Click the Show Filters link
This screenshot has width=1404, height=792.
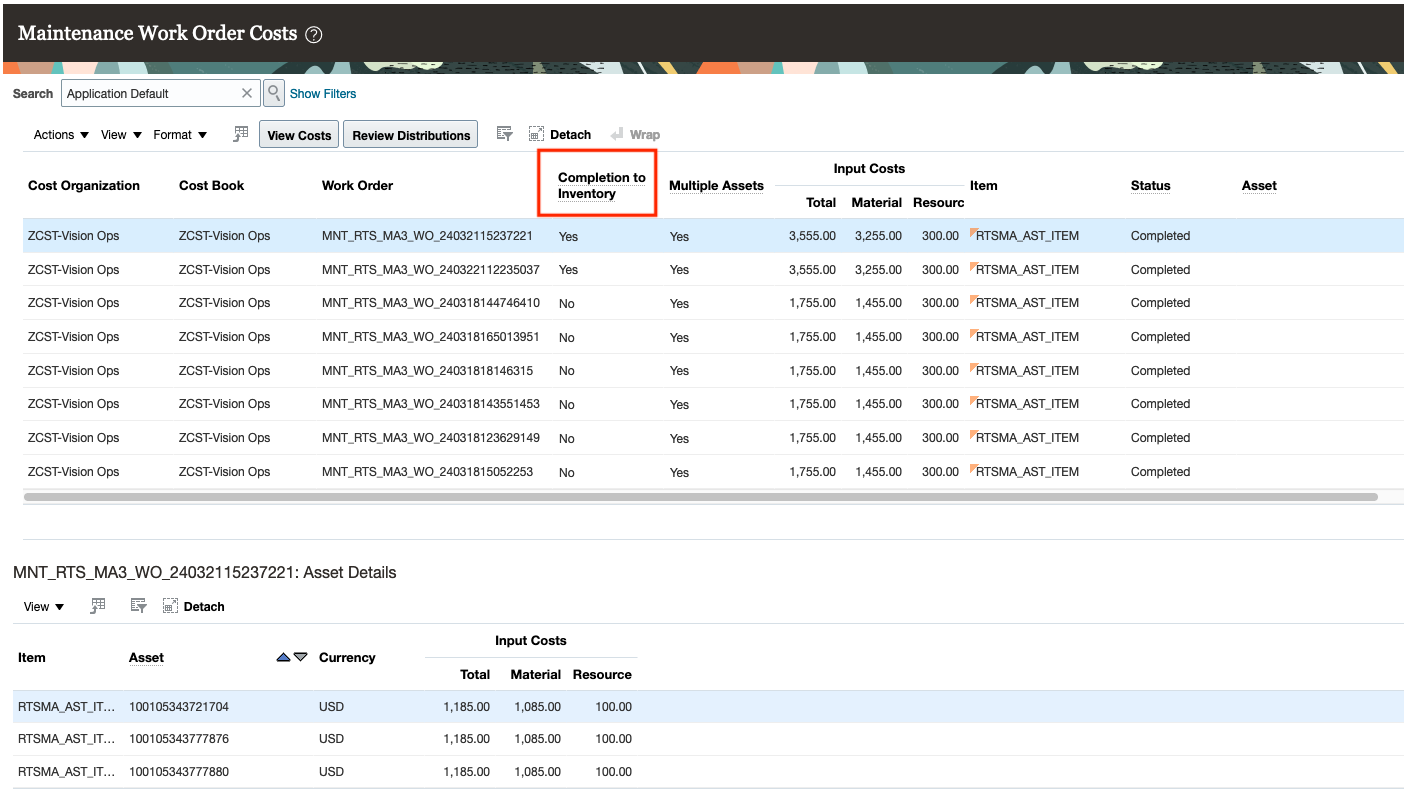point(323,93)
